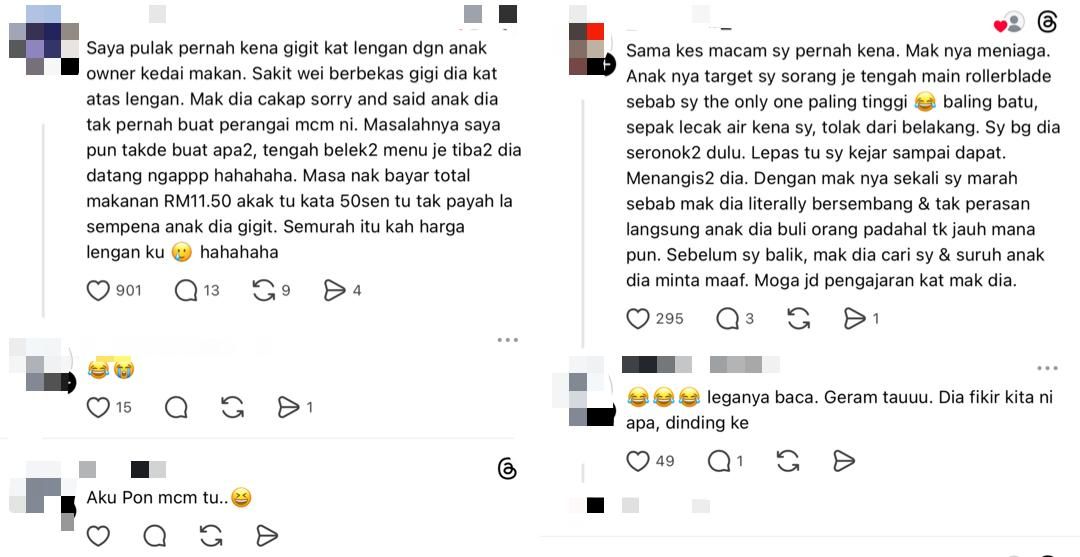Like the emoji reply with 15 likes
The image size is (1080, 557).
(98, 408)
